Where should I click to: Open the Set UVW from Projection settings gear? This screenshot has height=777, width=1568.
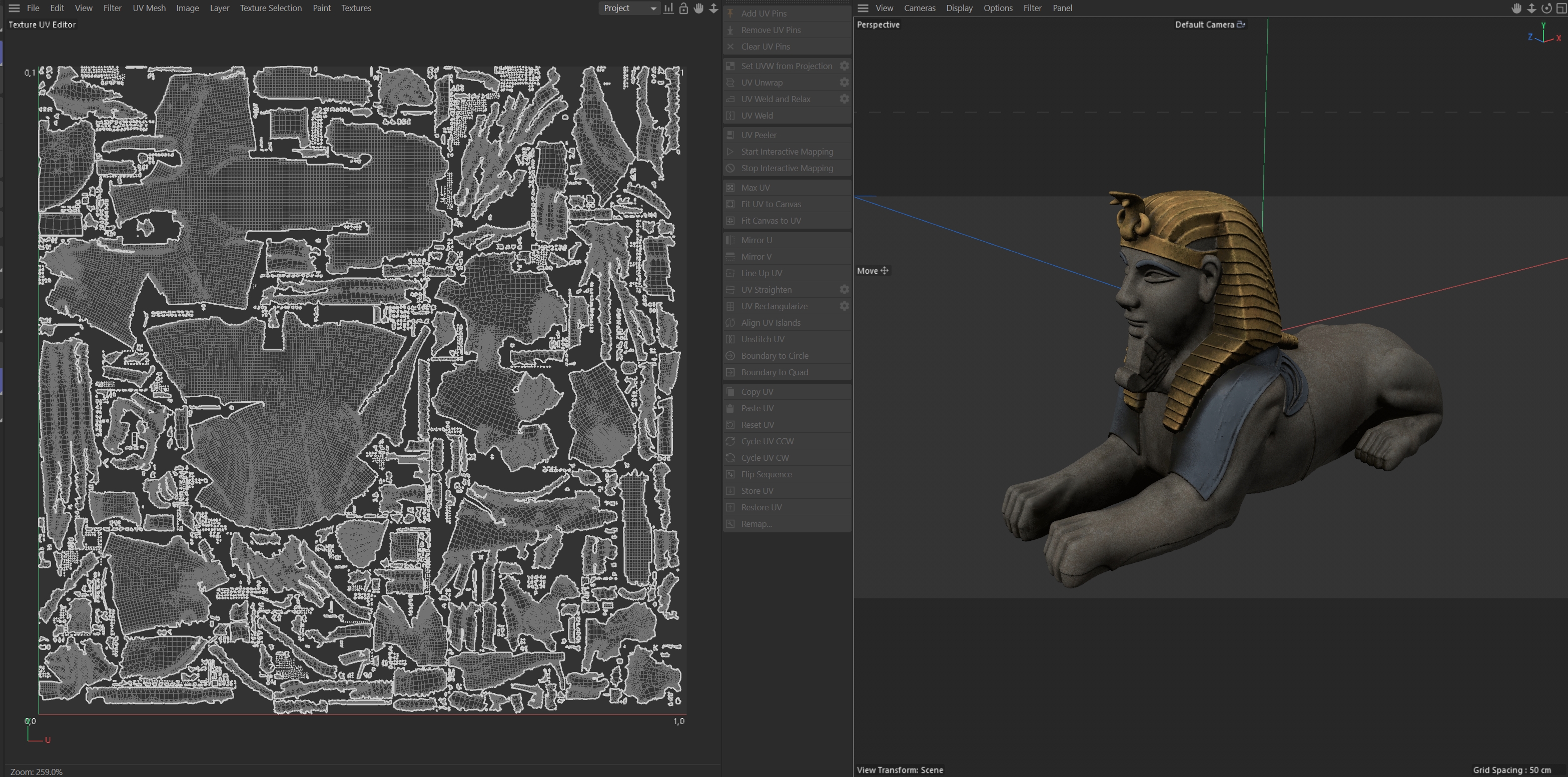pos(844,66)
